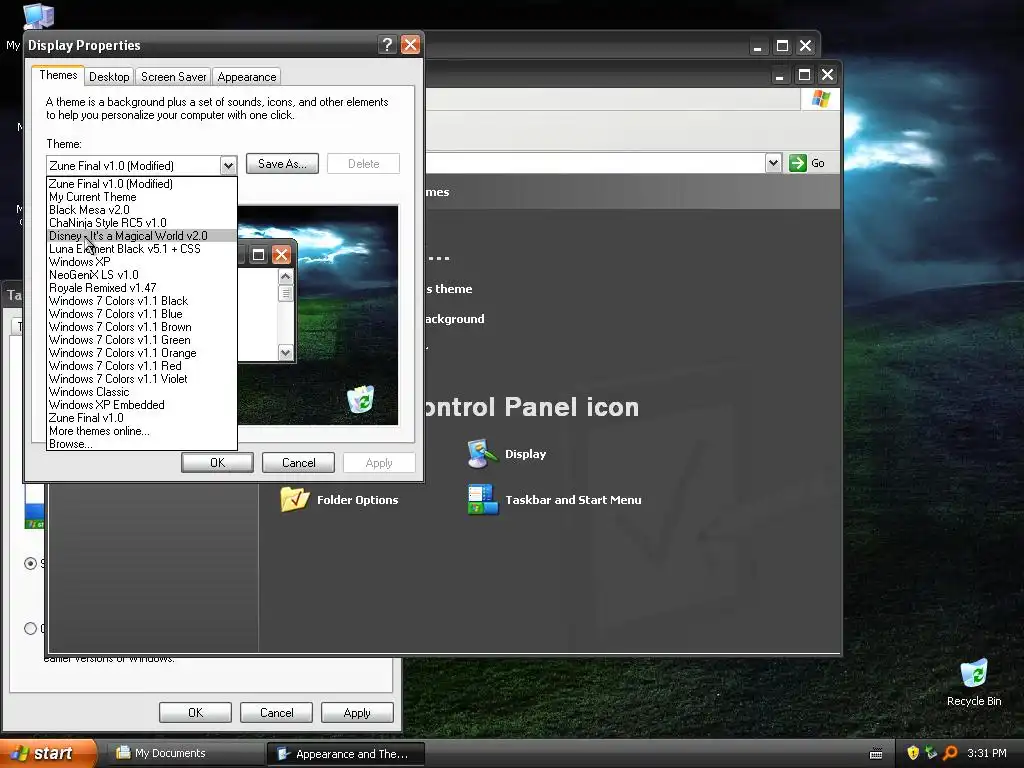Click Save As... button
Viewport: 1024px width, 768px height.
282,164
